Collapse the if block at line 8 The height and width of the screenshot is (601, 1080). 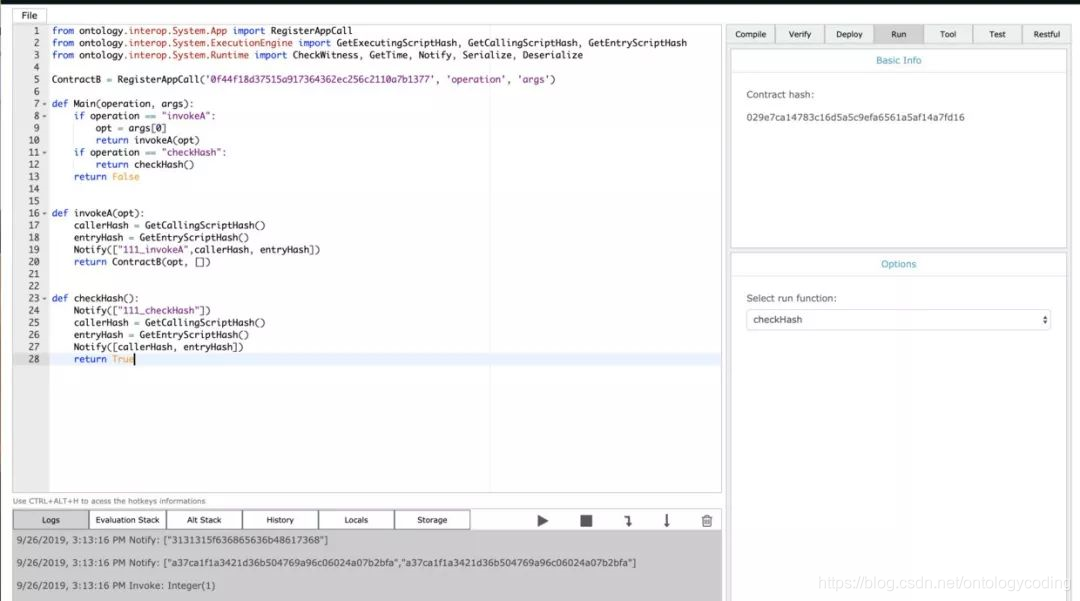(x=45, y=116)
